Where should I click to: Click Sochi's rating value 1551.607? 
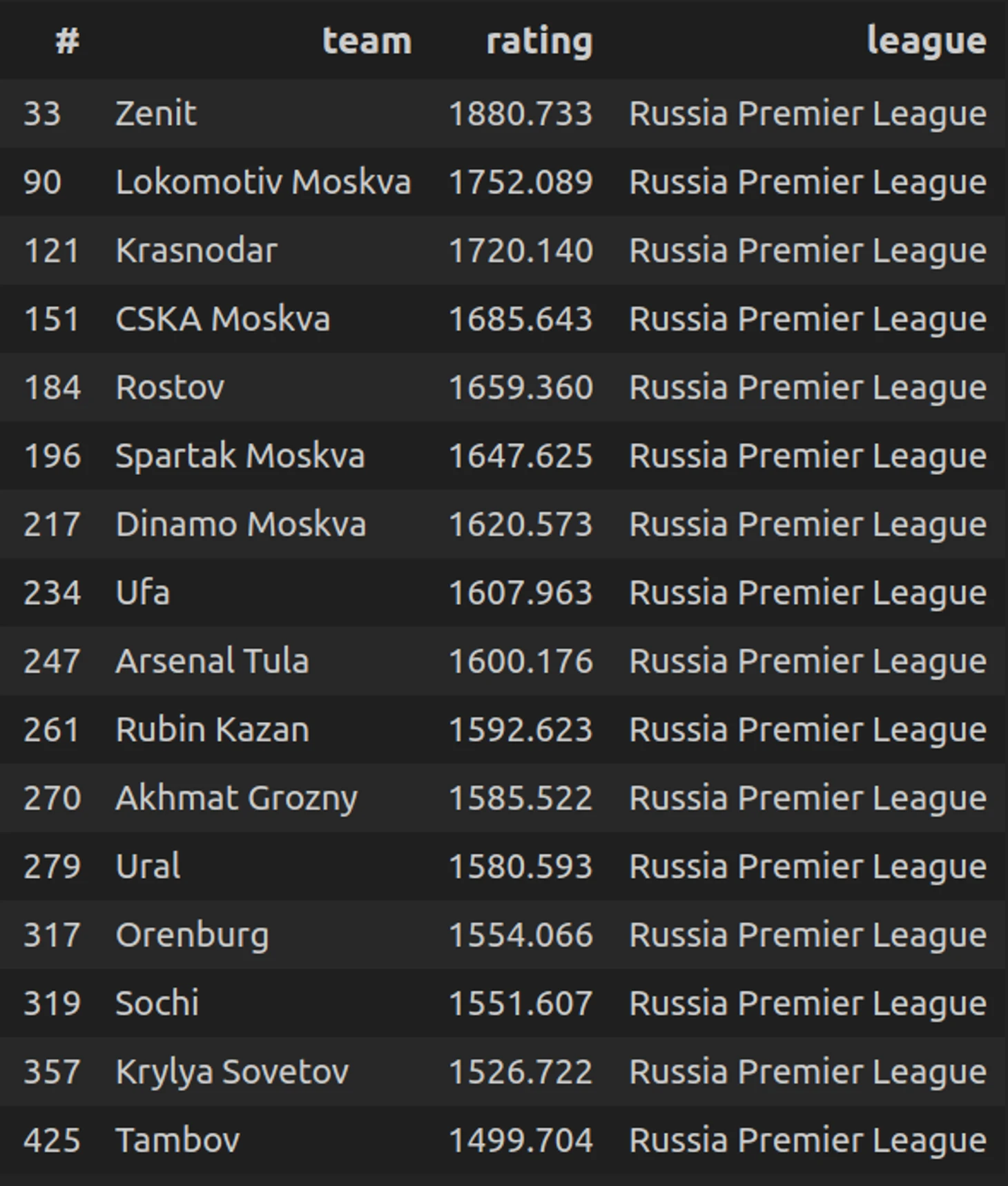pos(521,1003)
